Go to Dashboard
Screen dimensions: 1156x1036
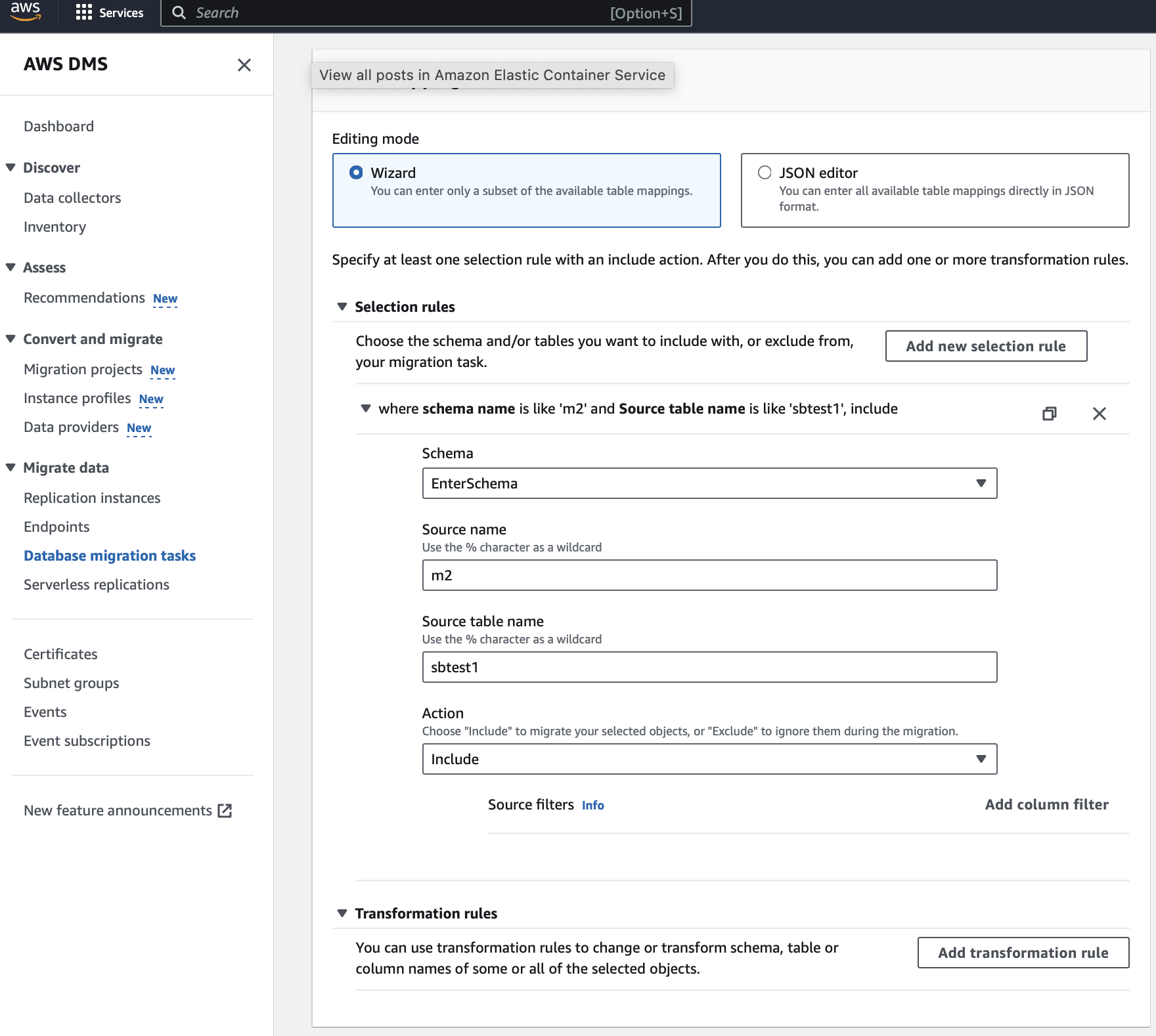pyautogui.click(x=59, y=126)
